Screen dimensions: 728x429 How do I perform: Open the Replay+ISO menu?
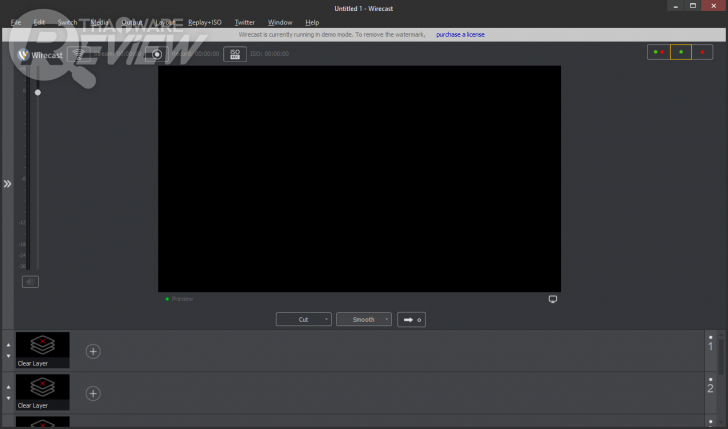205,22
